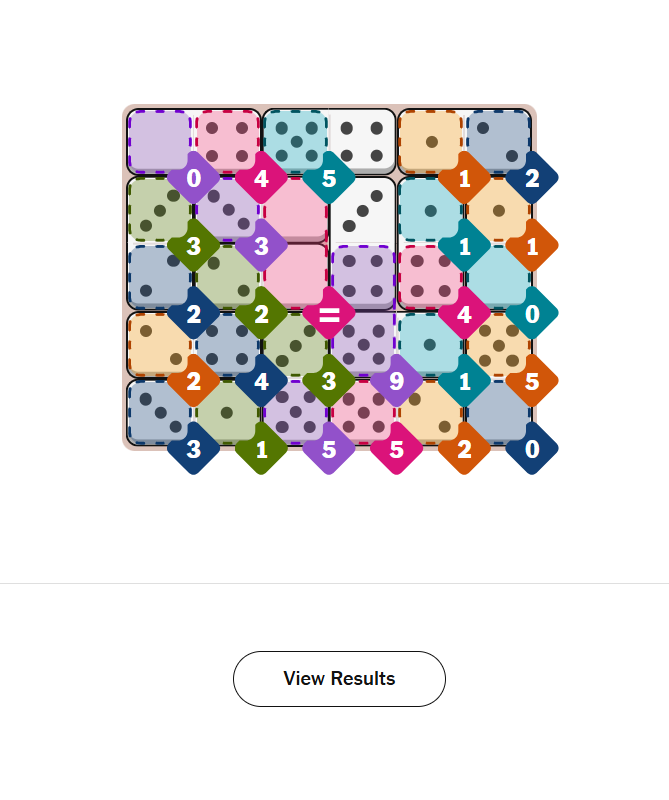Select the green 2 diamond badge
This screenshot has height=800, width=669.
(x=261, y=313)
